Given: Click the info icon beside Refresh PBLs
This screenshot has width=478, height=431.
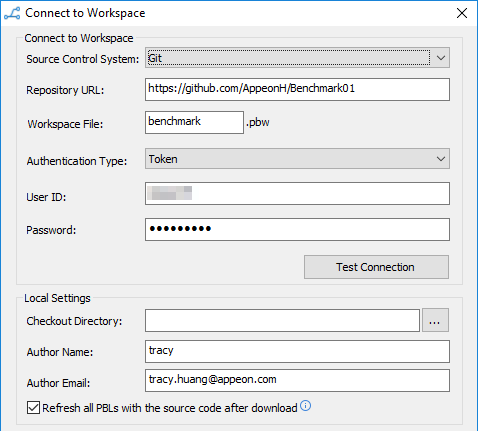Looking at the screenshot, I should (x=305, y=406).
